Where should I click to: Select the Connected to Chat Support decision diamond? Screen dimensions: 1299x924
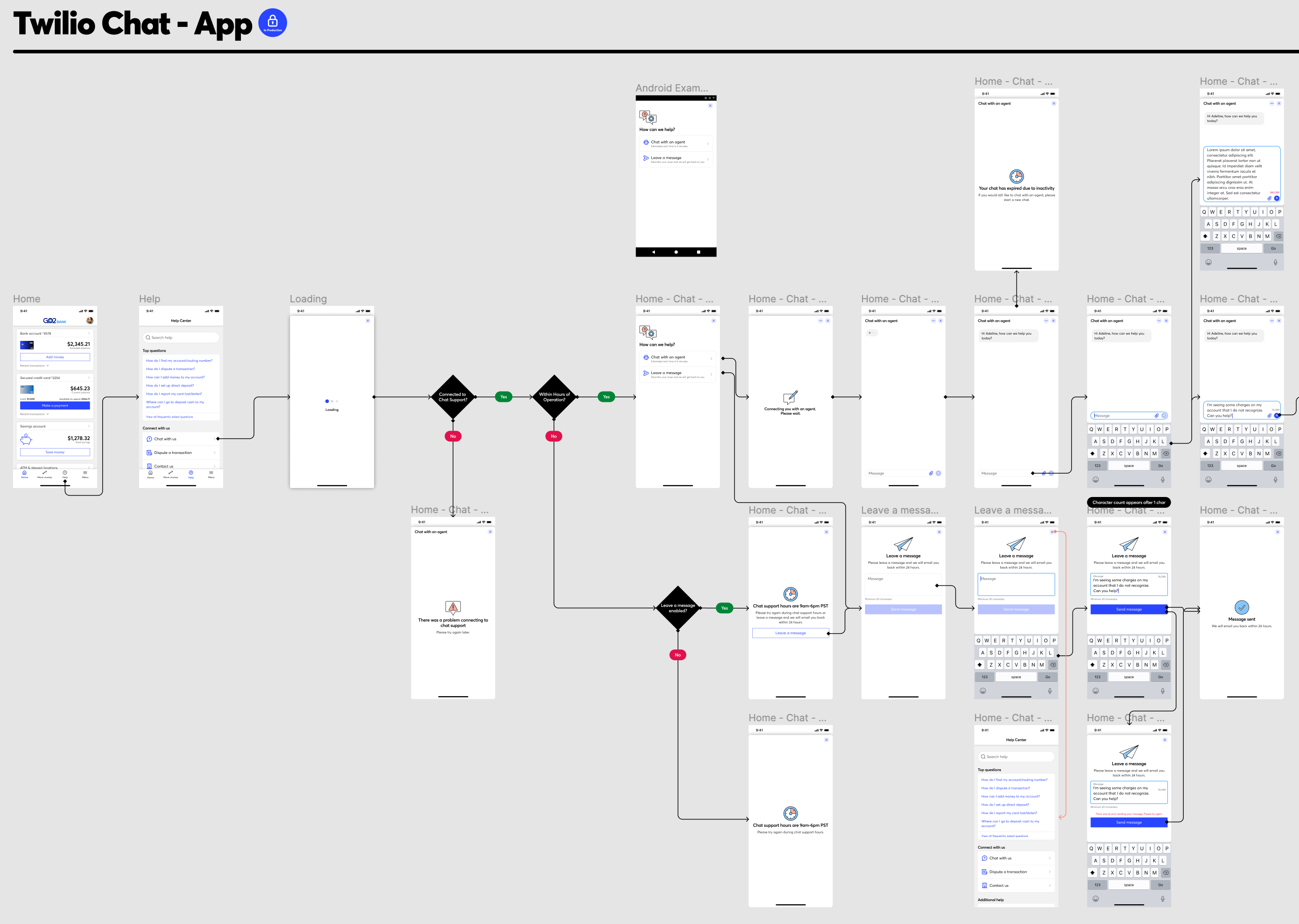pyautogui.click(x=453, y=397)
